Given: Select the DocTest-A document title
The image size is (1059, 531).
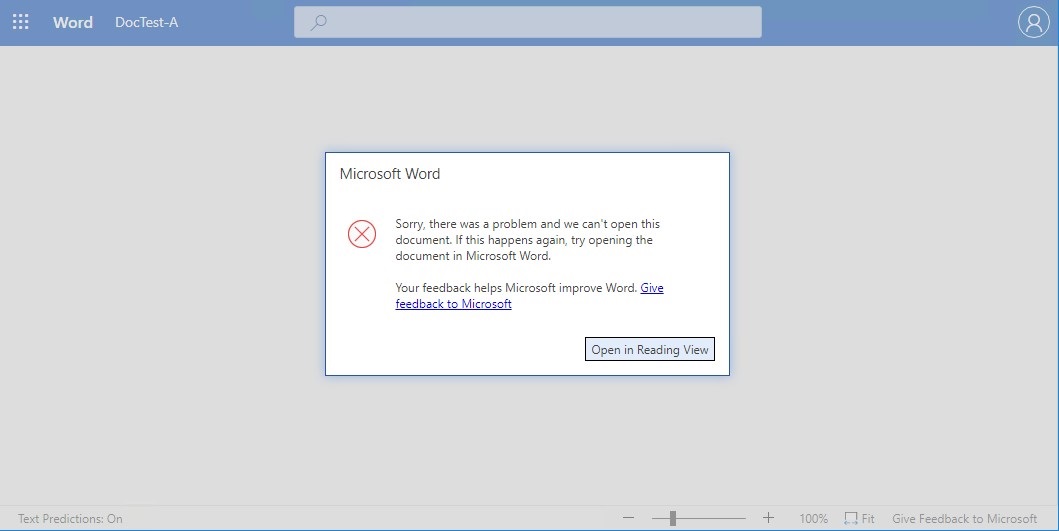Looking at the screenshot, I should [147, 22].
